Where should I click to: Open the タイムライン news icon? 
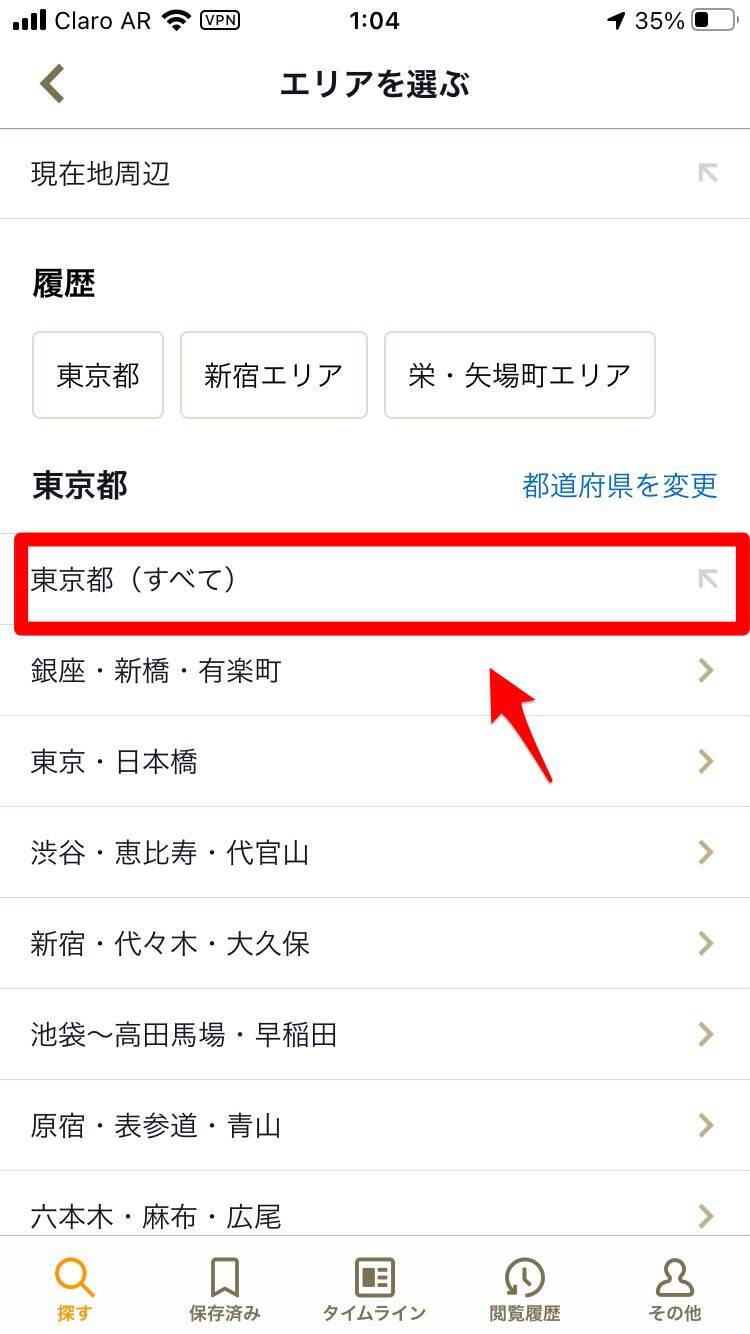click(375, 1278)
